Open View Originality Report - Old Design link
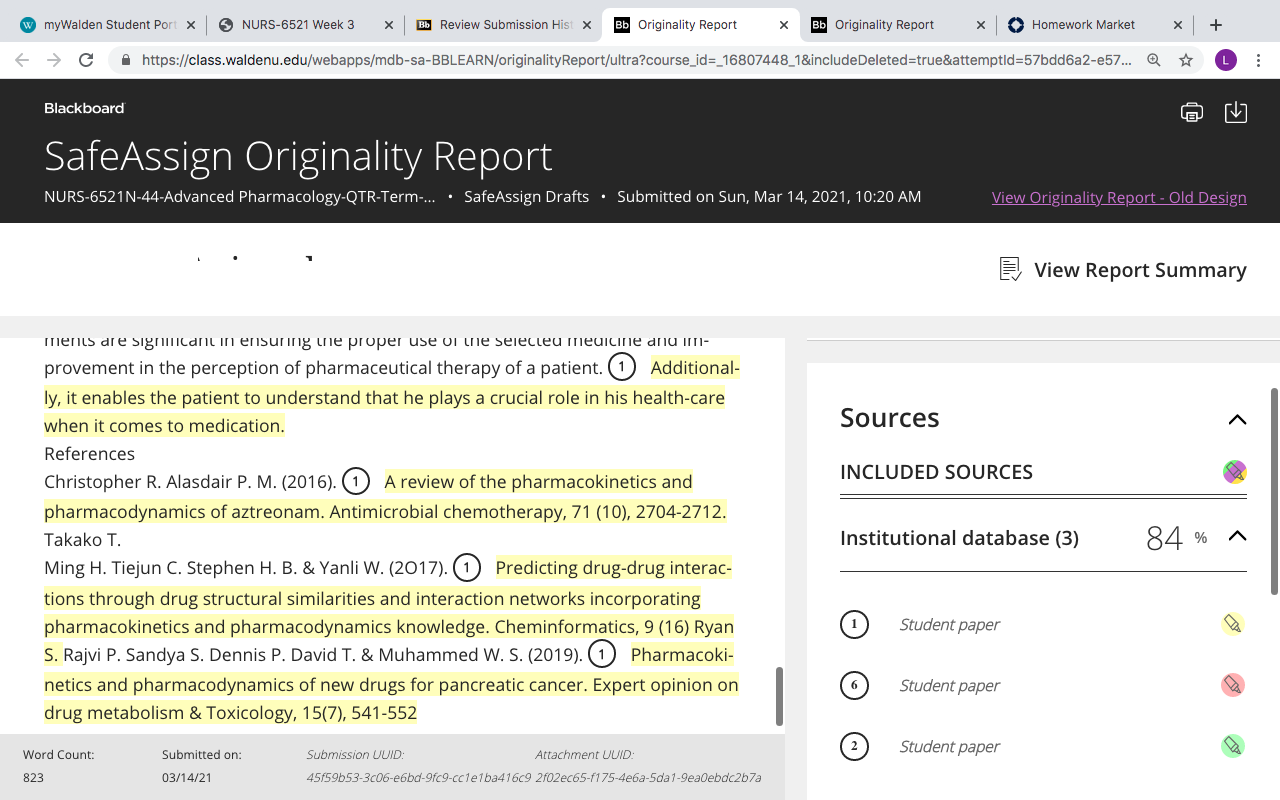This screenshot has height=800, width=1280. pyautogui.click(x=1119, y=197)
